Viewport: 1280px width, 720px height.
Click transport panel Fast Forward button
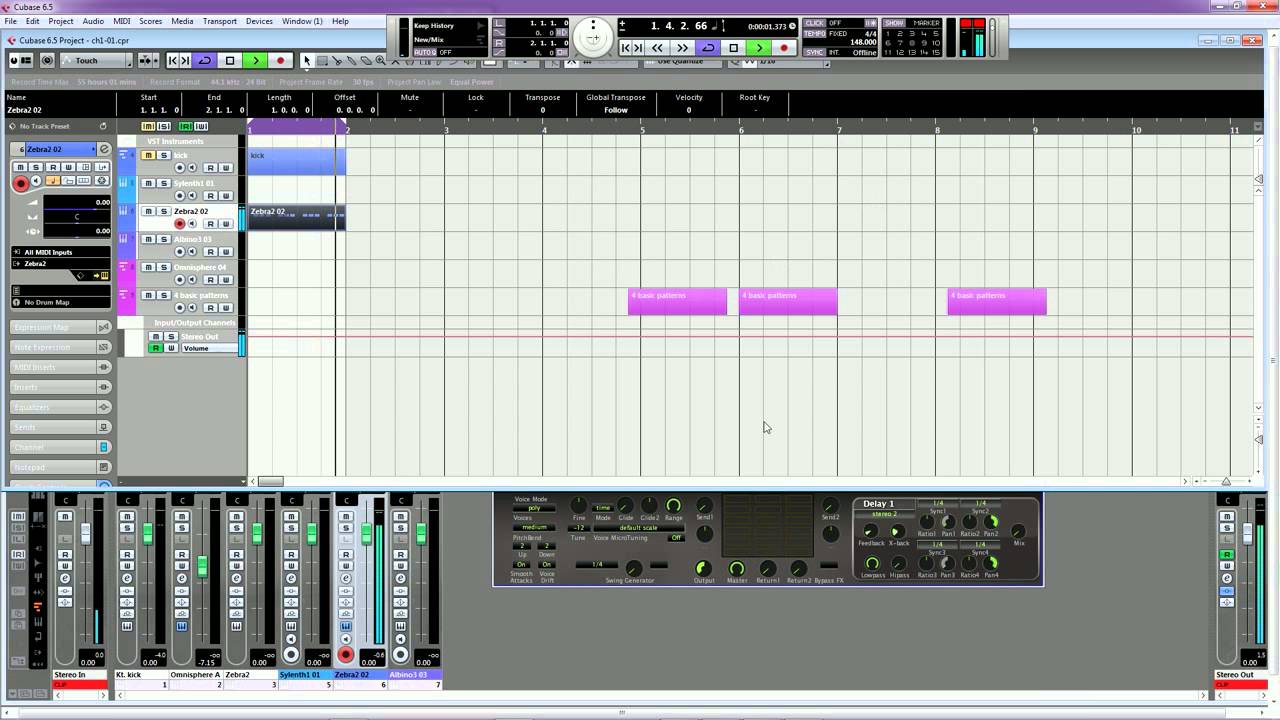pyautogui.click(x=682, y=47)
